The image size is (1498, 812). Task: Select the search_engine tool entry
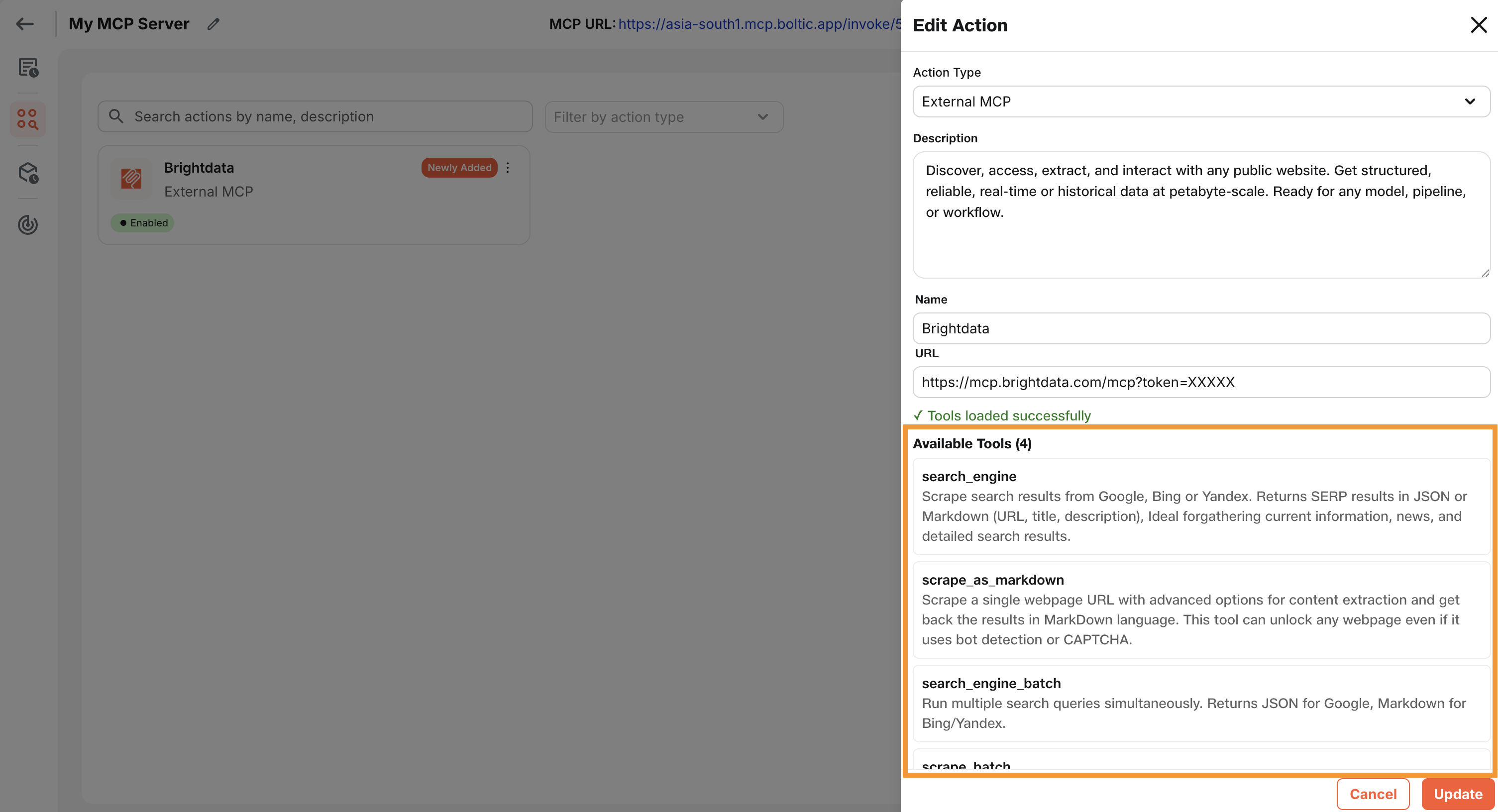coord(1200,506)
